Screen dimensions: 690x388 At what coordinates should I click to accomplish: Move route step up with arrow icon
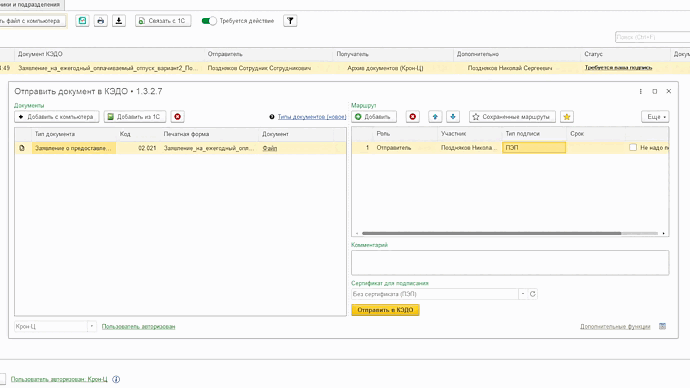435,117
